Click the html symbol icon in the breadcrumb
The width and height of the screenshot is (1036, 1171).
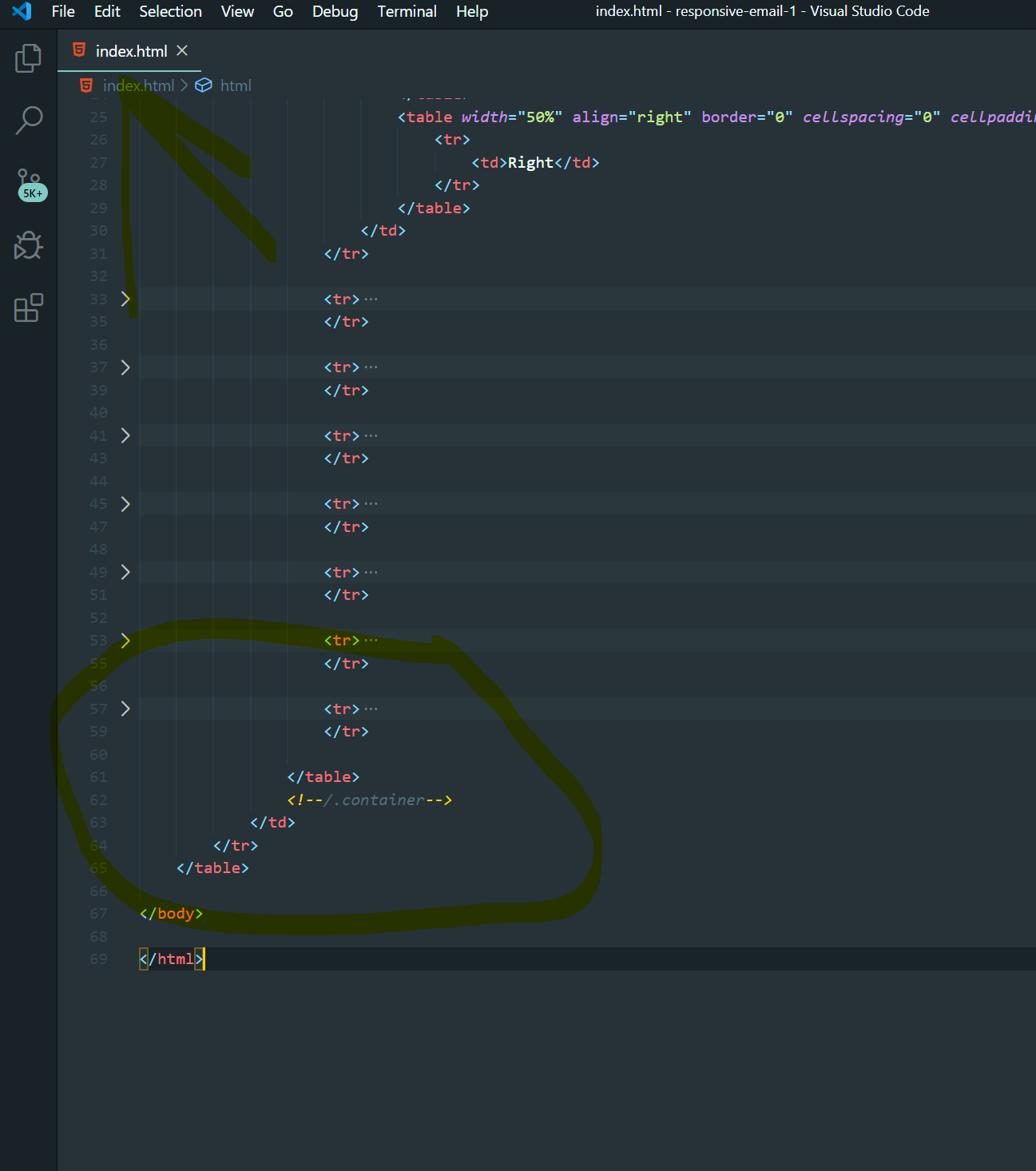click(x=204, y=85)
